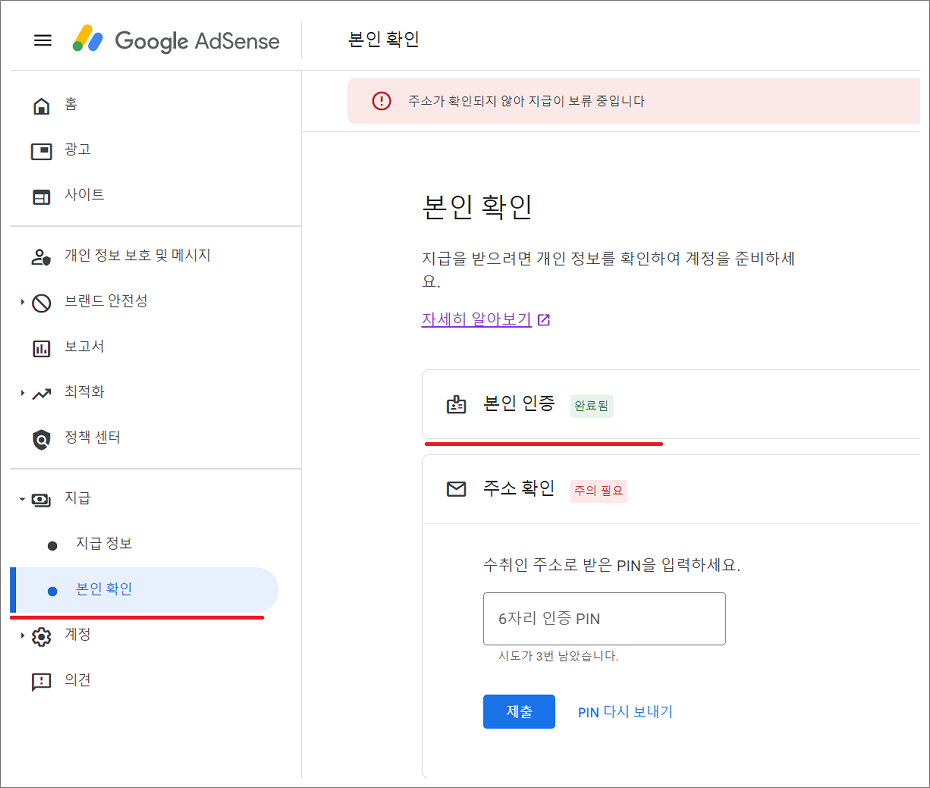This screenshot has width=930, height=788.
Task: Click the 개인 정보 보호 및 메시지 icon
Action: (40, 255)
